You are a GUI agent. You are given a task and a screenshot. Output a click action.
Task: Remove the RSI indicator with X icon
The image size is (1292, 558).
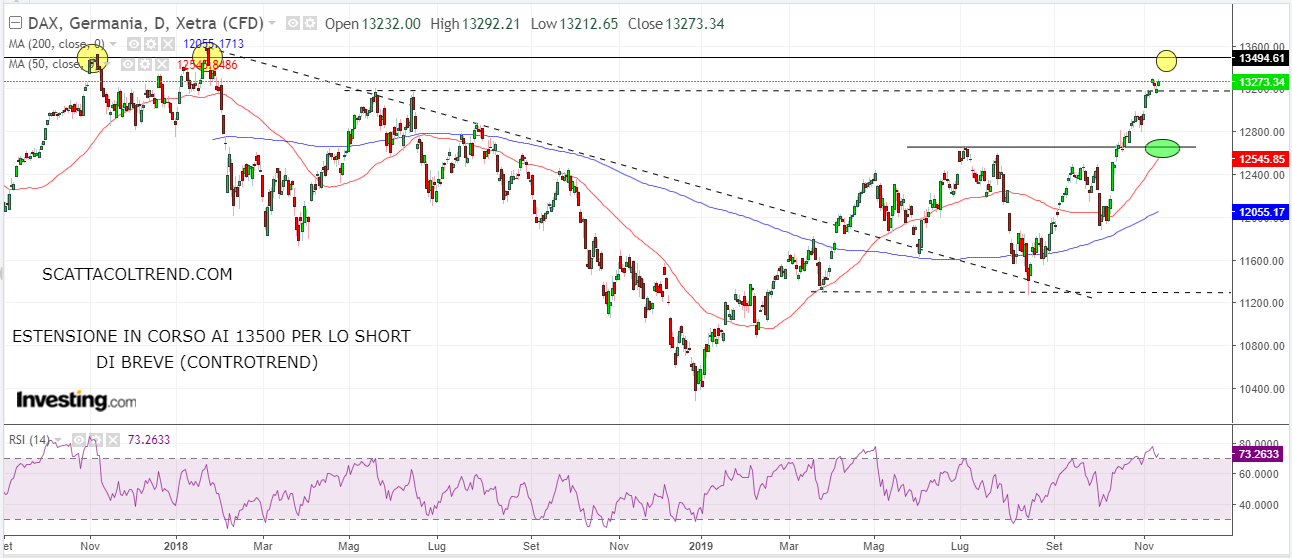pos(113,440)
